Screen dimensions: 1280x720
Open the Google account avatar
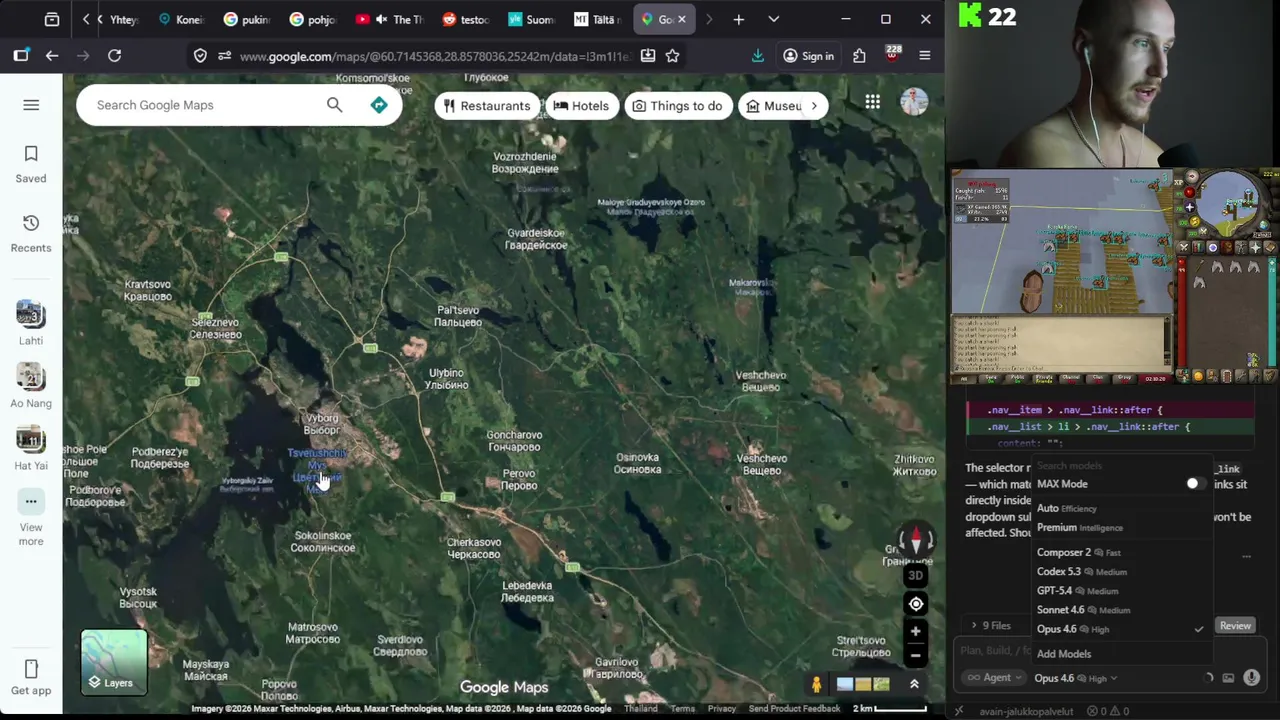914,102
